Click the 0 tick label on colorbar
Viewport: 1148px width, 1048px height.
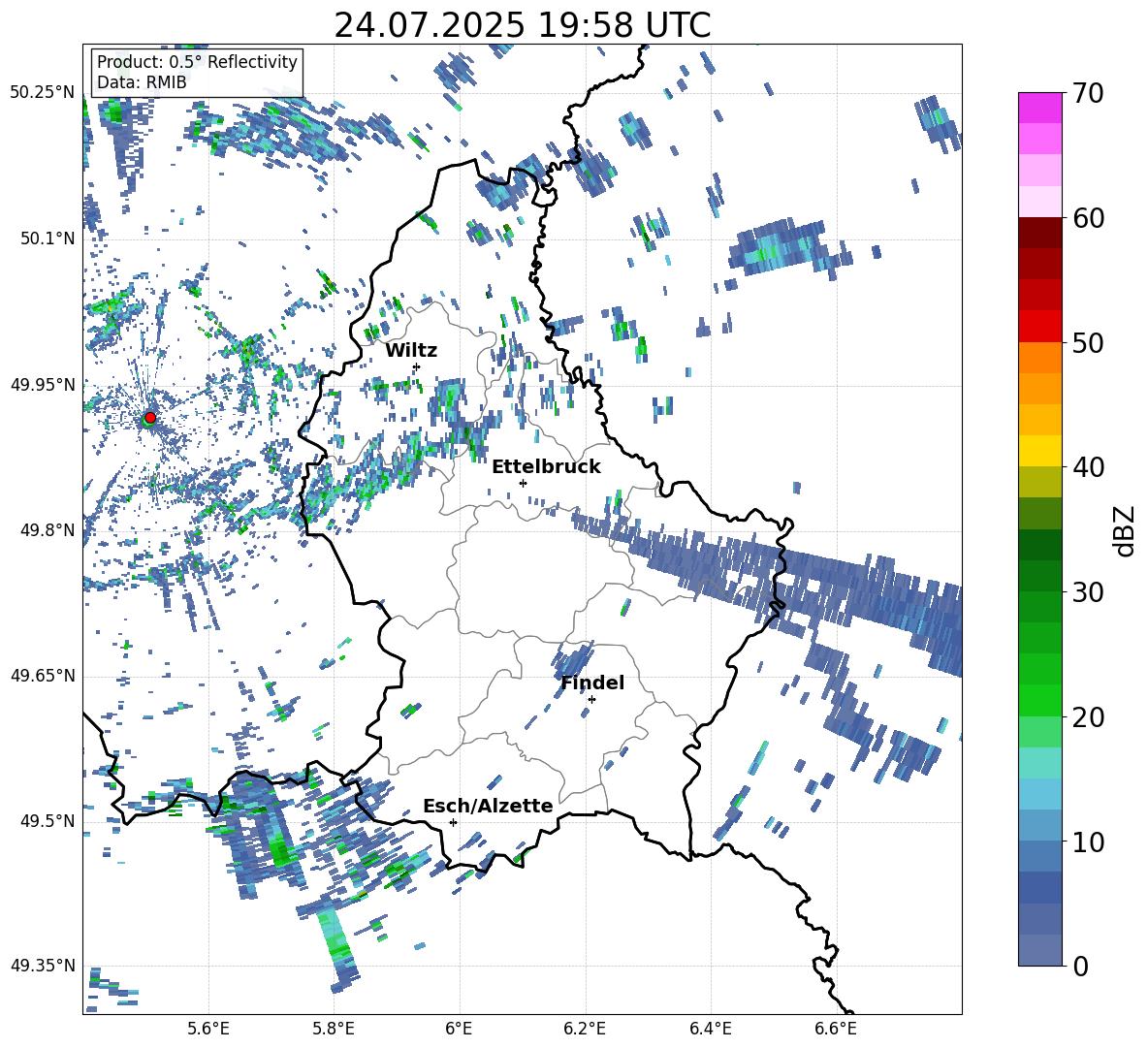tap(1079, 966)
